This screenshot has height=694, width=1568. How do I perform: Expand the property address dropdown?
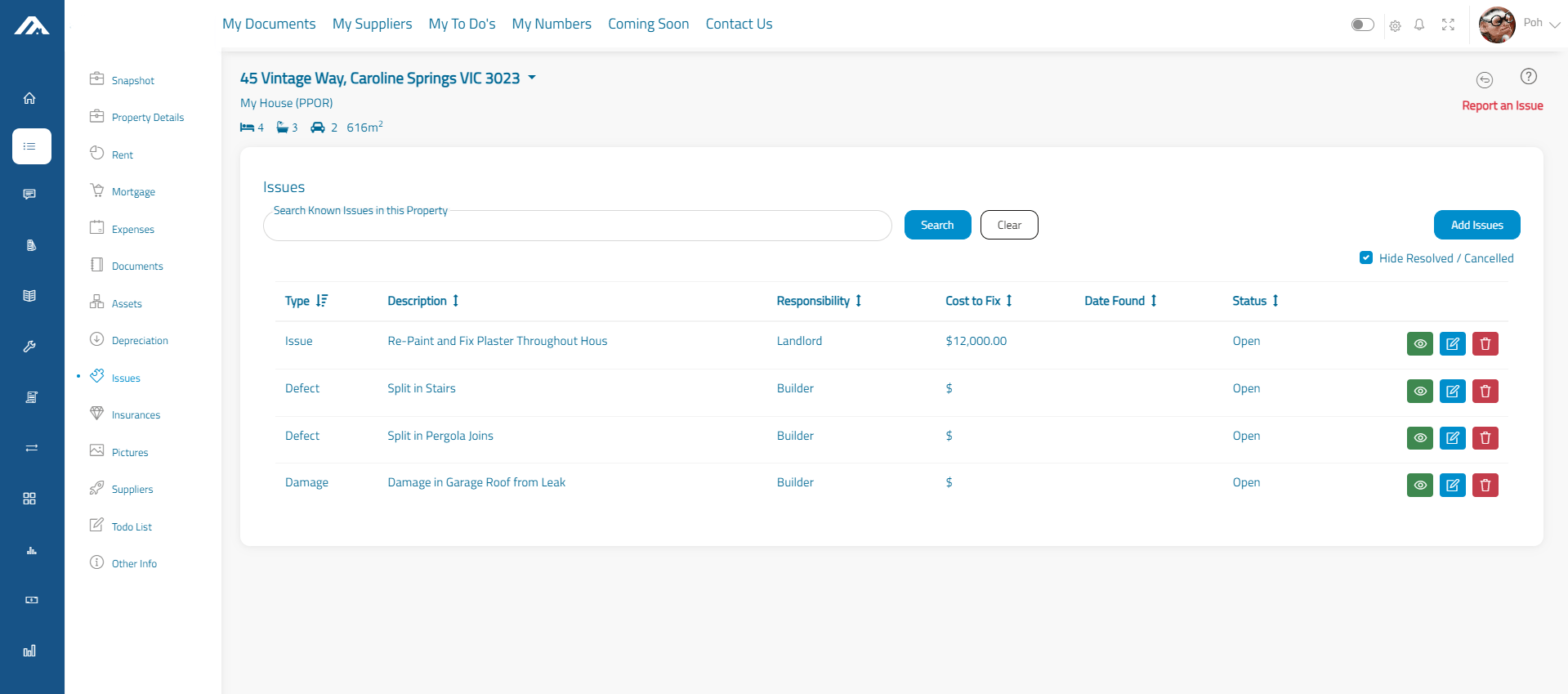click(532, 78)
